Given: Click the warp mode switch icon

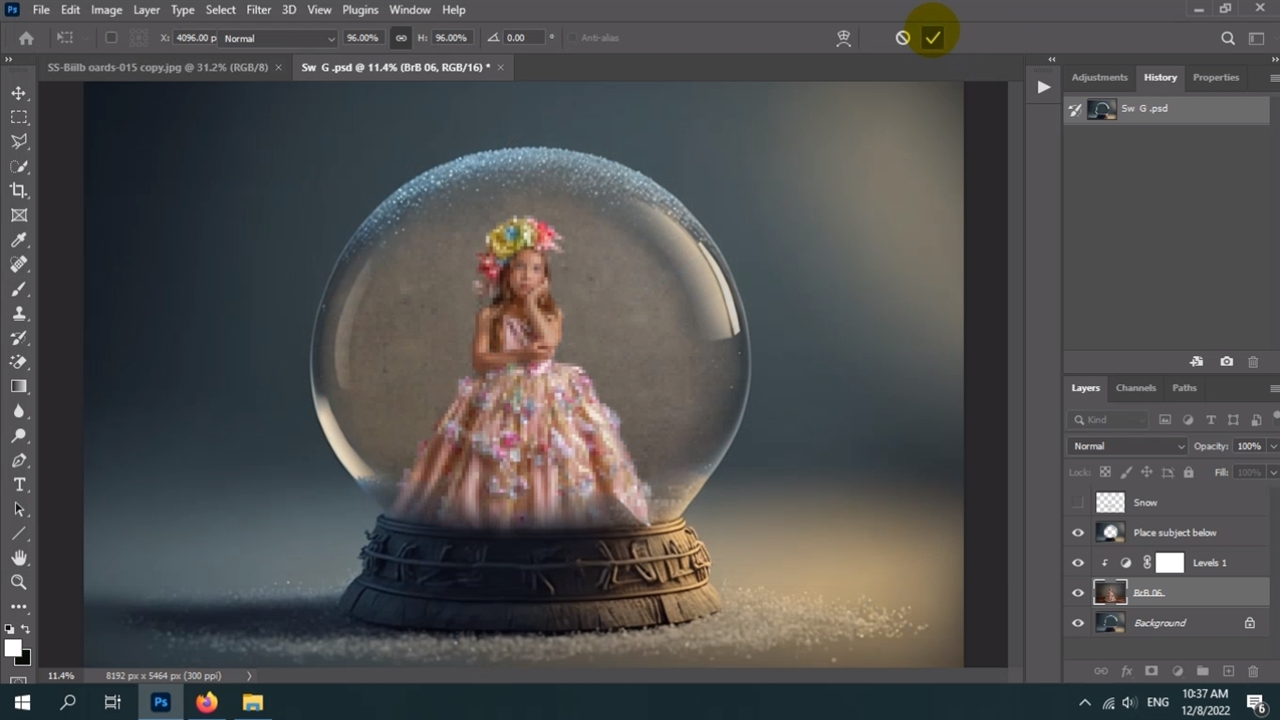Looking at the screenshot, I should pyautogui.click(x=844, y=38).
